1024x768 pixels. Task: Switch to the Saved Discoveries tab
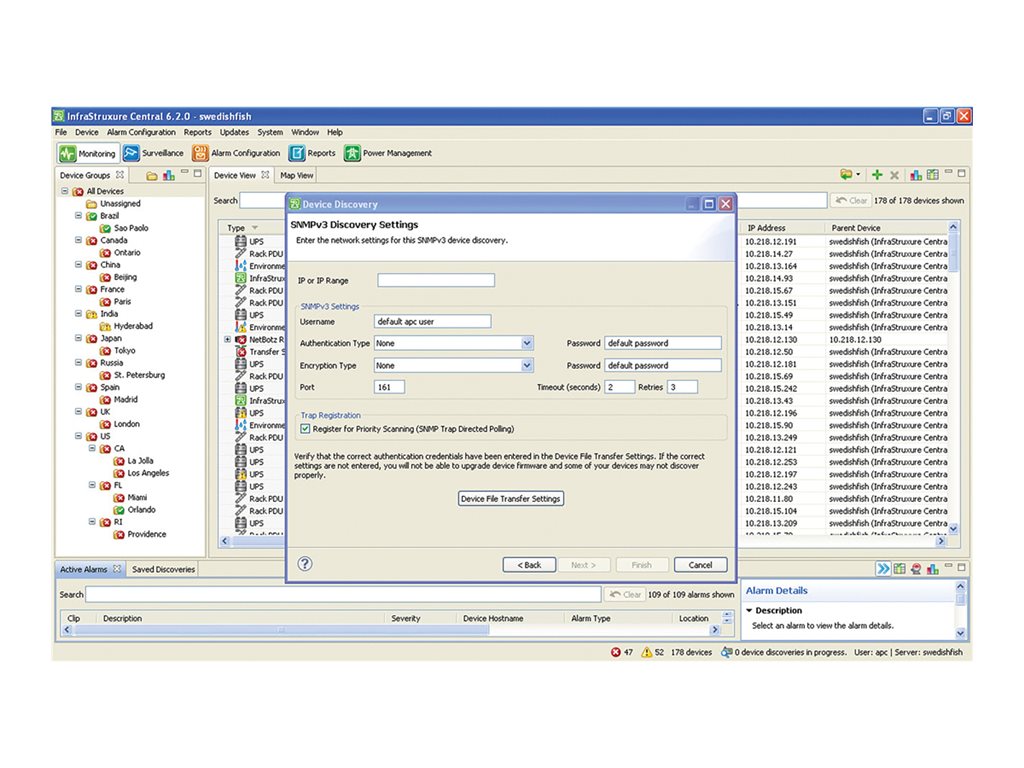tap(164, 569)
